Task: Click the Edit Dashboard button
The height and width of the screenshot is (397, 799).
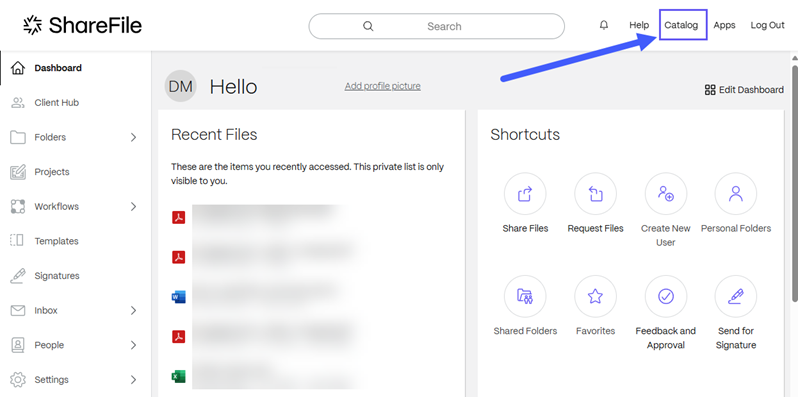Action: coord(744,90)
